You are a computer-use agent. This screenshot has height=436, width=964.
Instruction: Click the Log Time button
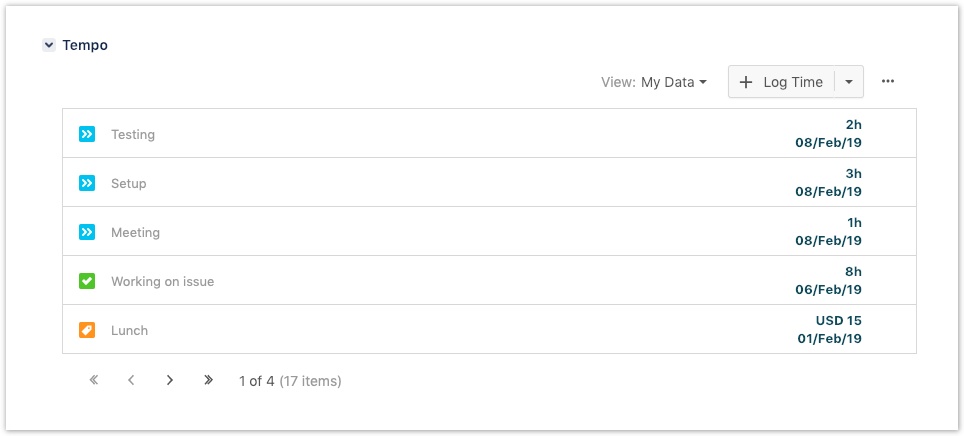pos(782,82)
